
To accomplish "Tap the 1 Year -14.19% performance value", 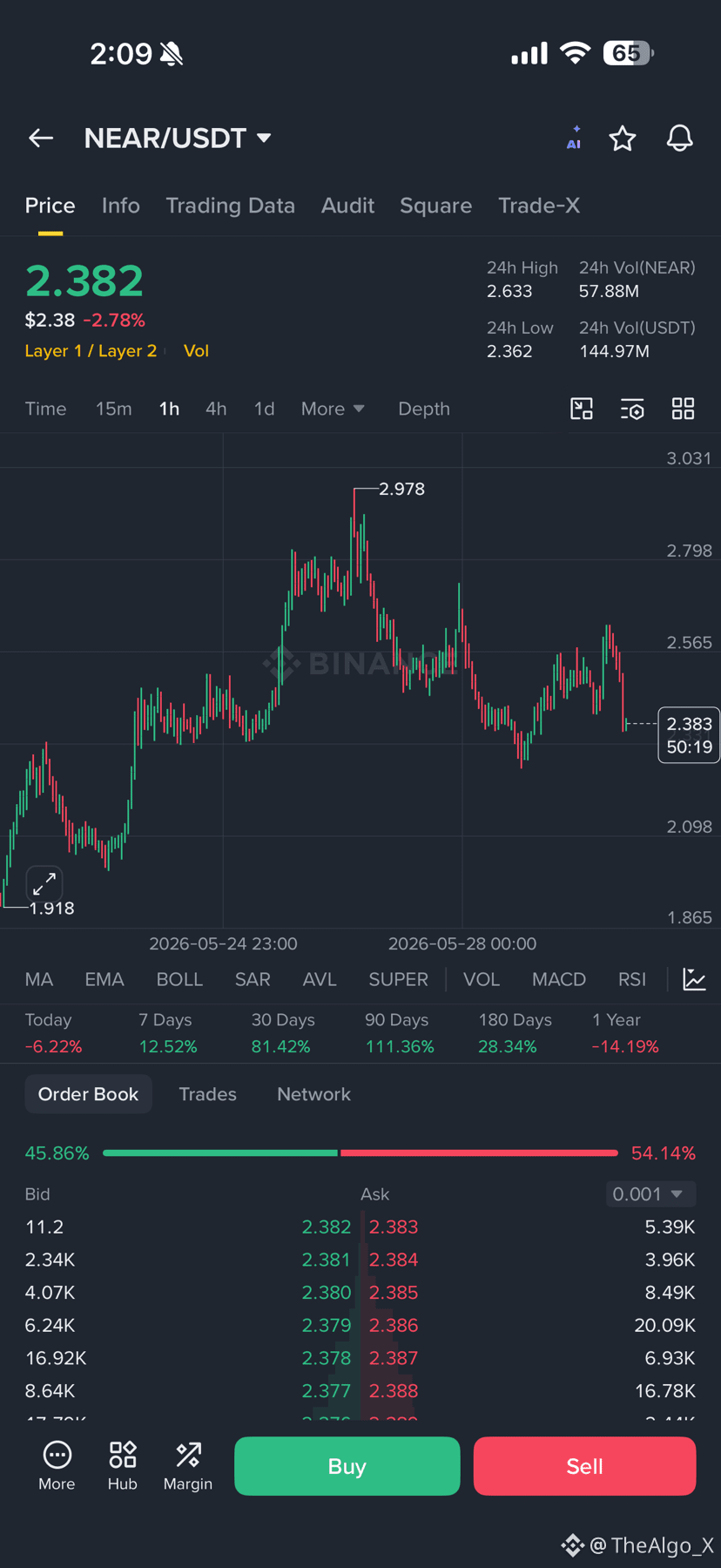I will coord(625,1046).
